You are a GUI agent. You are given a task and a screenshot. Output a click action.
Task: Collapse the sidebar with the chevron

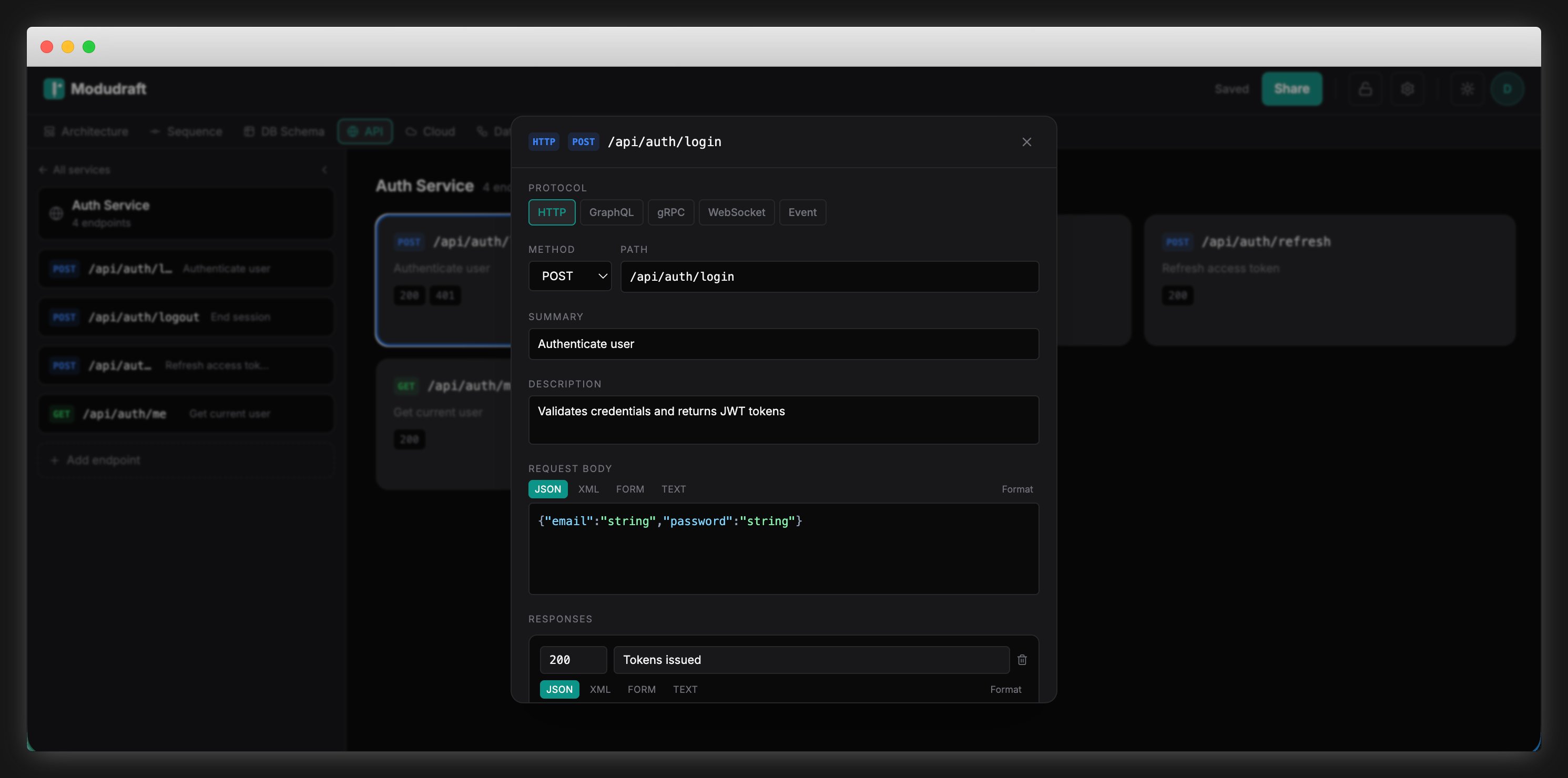point(324,170)
